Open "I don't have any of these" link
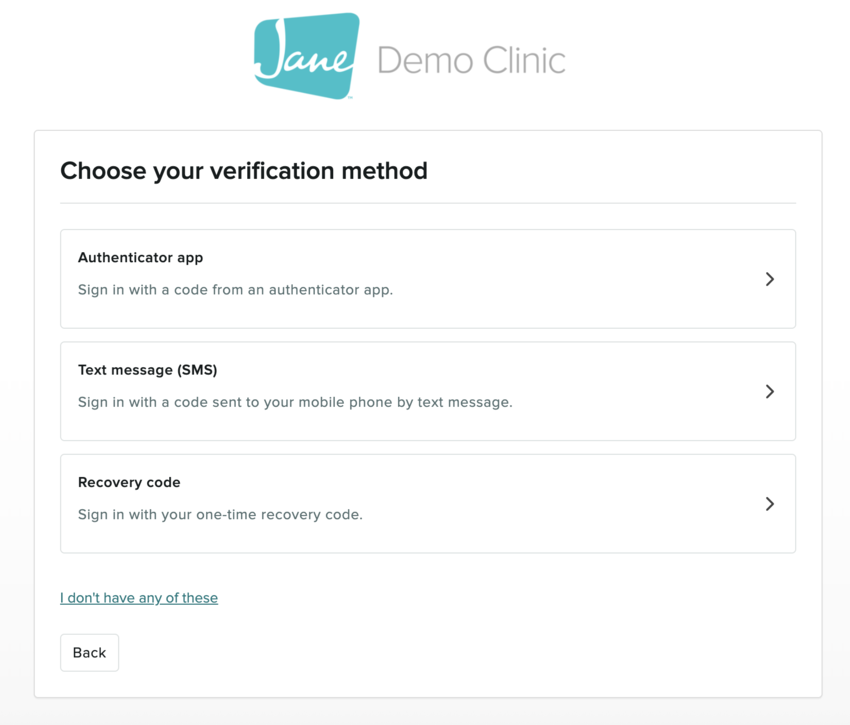The width and height of the screenshot is (850, 725). click(x=139, y=598)
